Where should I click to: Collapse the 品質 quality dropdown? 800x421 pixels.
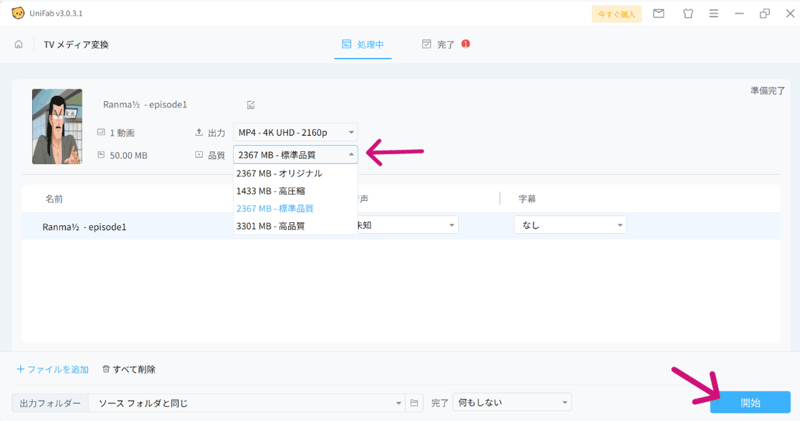(295, 155)
